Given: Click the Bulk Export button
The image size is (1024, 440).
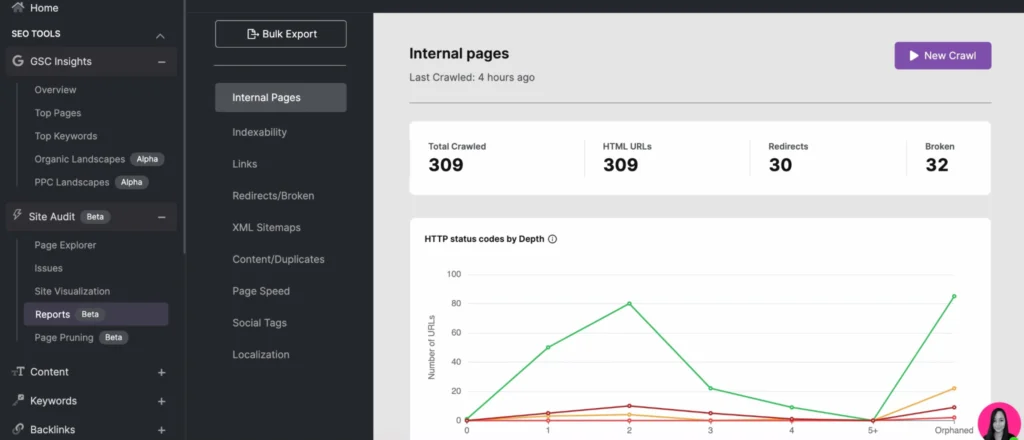Looking at the screenshot, I should pyautogui.click(x=280, y=34).
